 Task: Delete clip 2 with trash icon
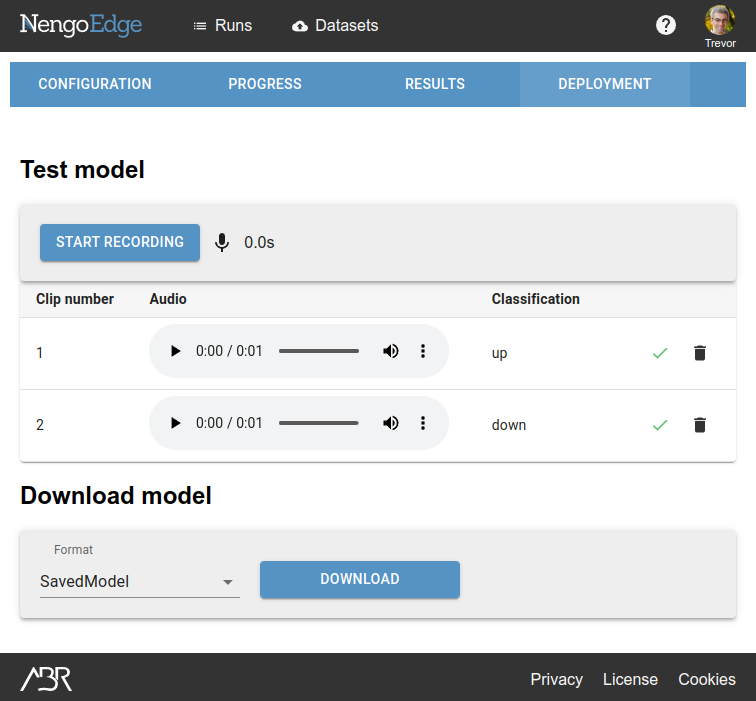tap(700, 425)
